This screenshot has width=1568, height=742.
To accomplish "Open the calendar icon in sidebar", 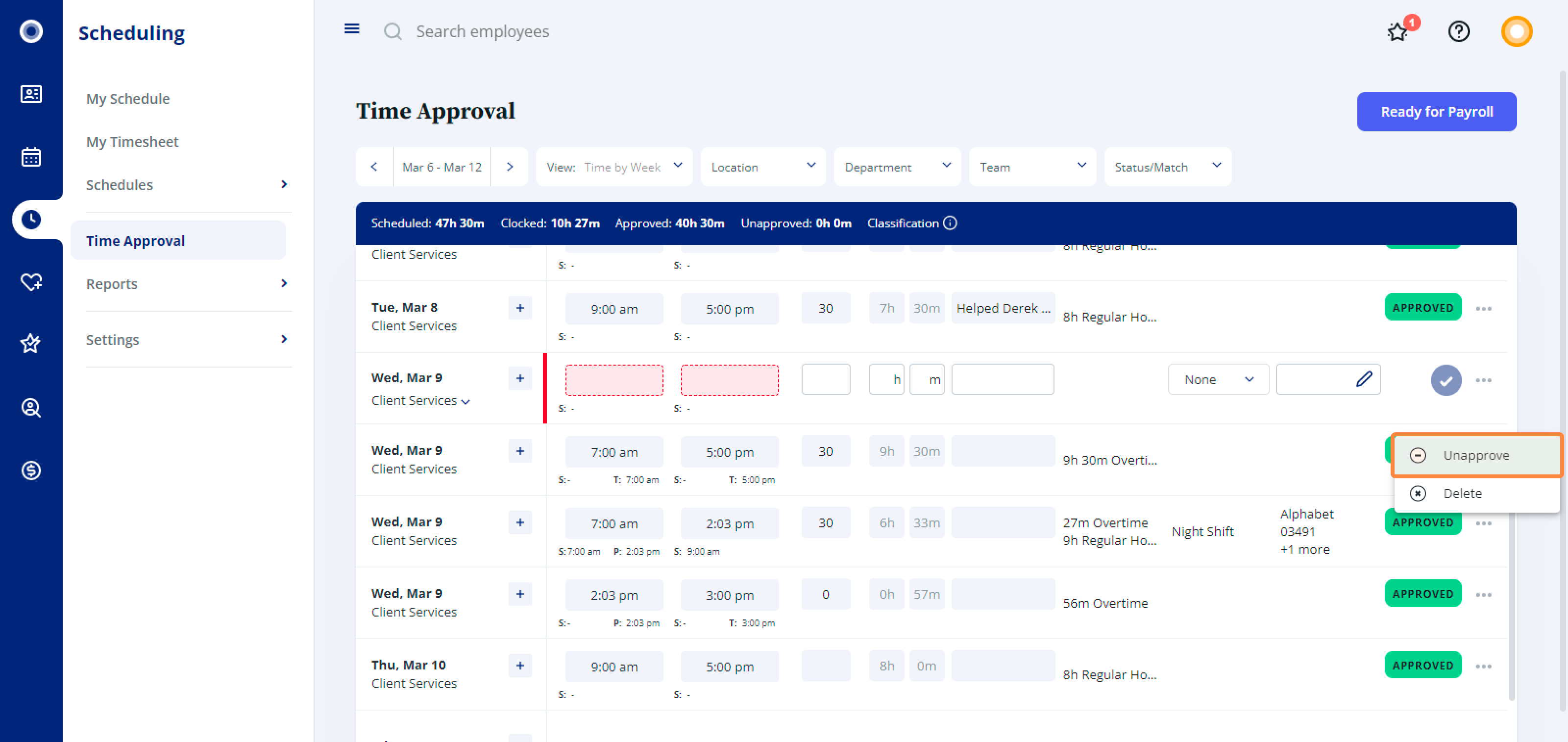I will 31,156.
